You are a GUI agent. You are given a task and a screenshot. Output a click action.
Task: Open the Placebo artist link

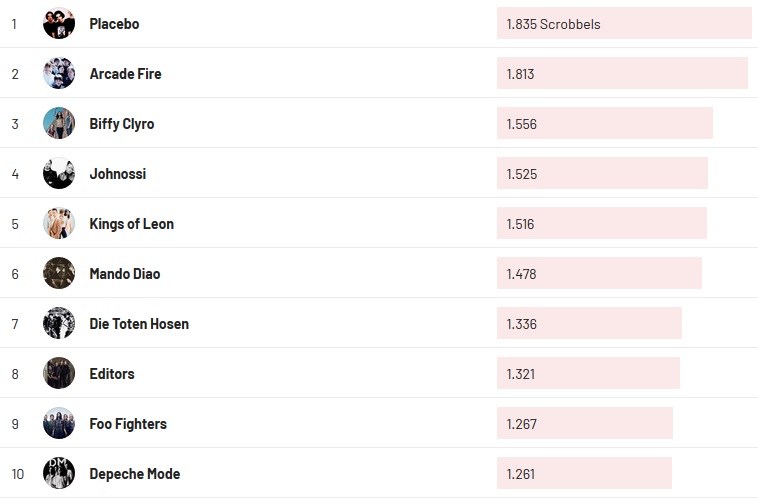[x=114, y=24]
